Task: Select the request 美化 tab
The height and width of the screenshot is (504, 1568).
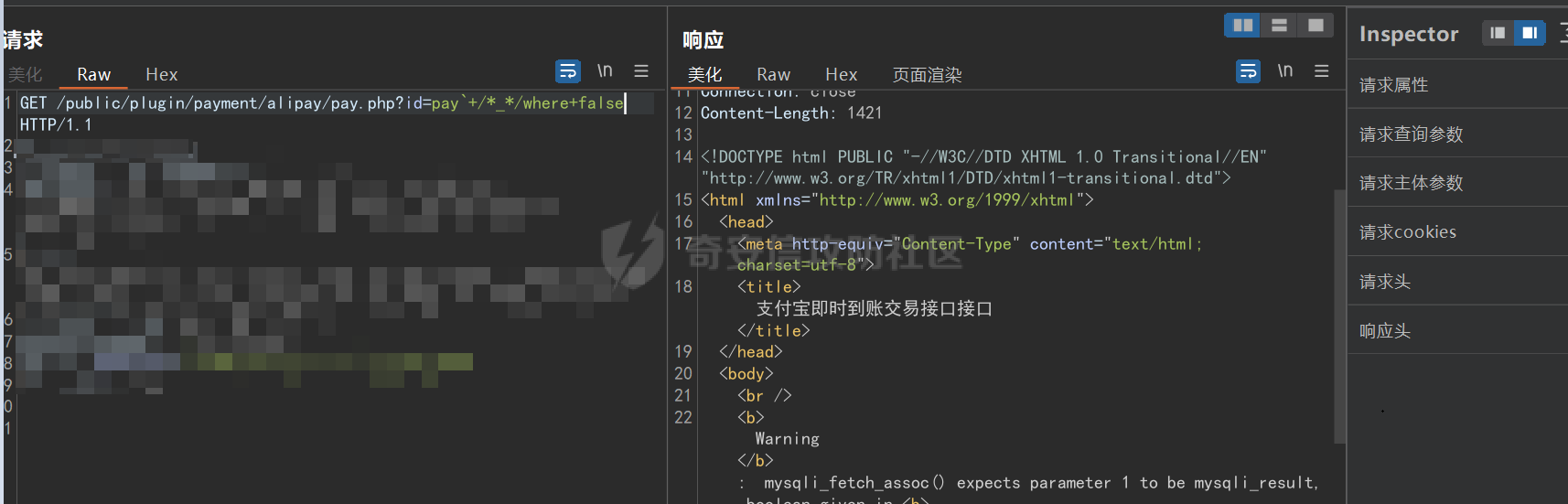Action: click(25, 75)
